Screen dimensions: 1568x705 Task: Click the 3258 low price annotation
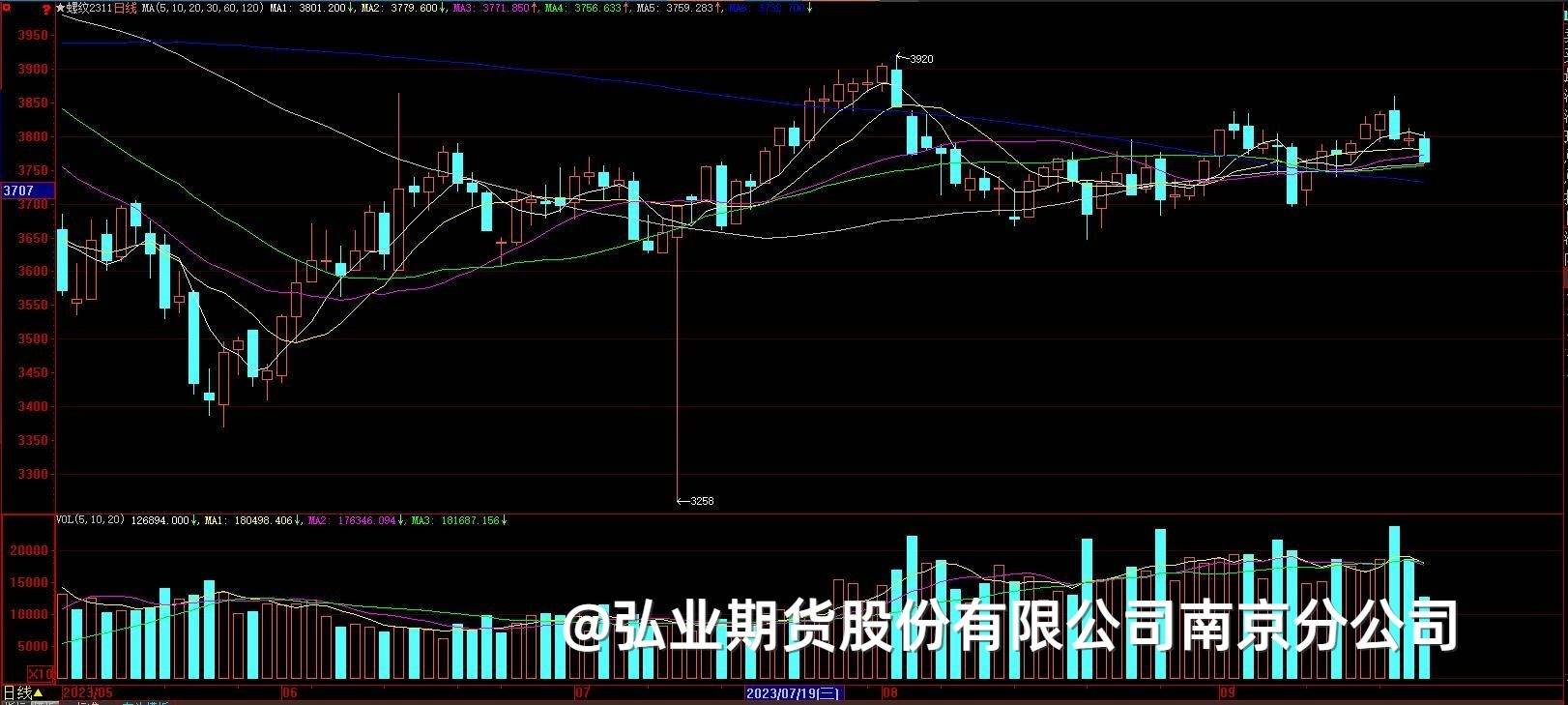[x=702, y=501]
